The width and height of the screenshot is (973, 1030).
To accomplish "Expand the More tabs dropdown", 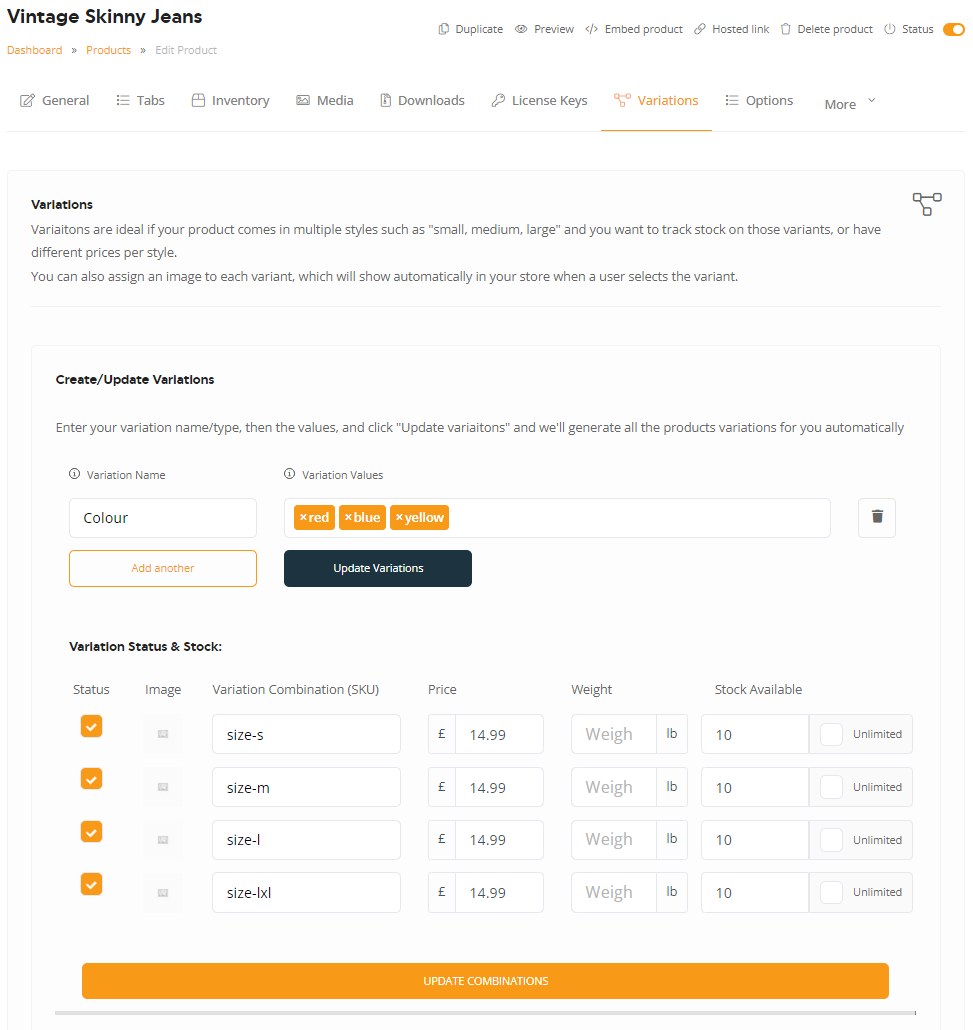I will tap(849, 104).
